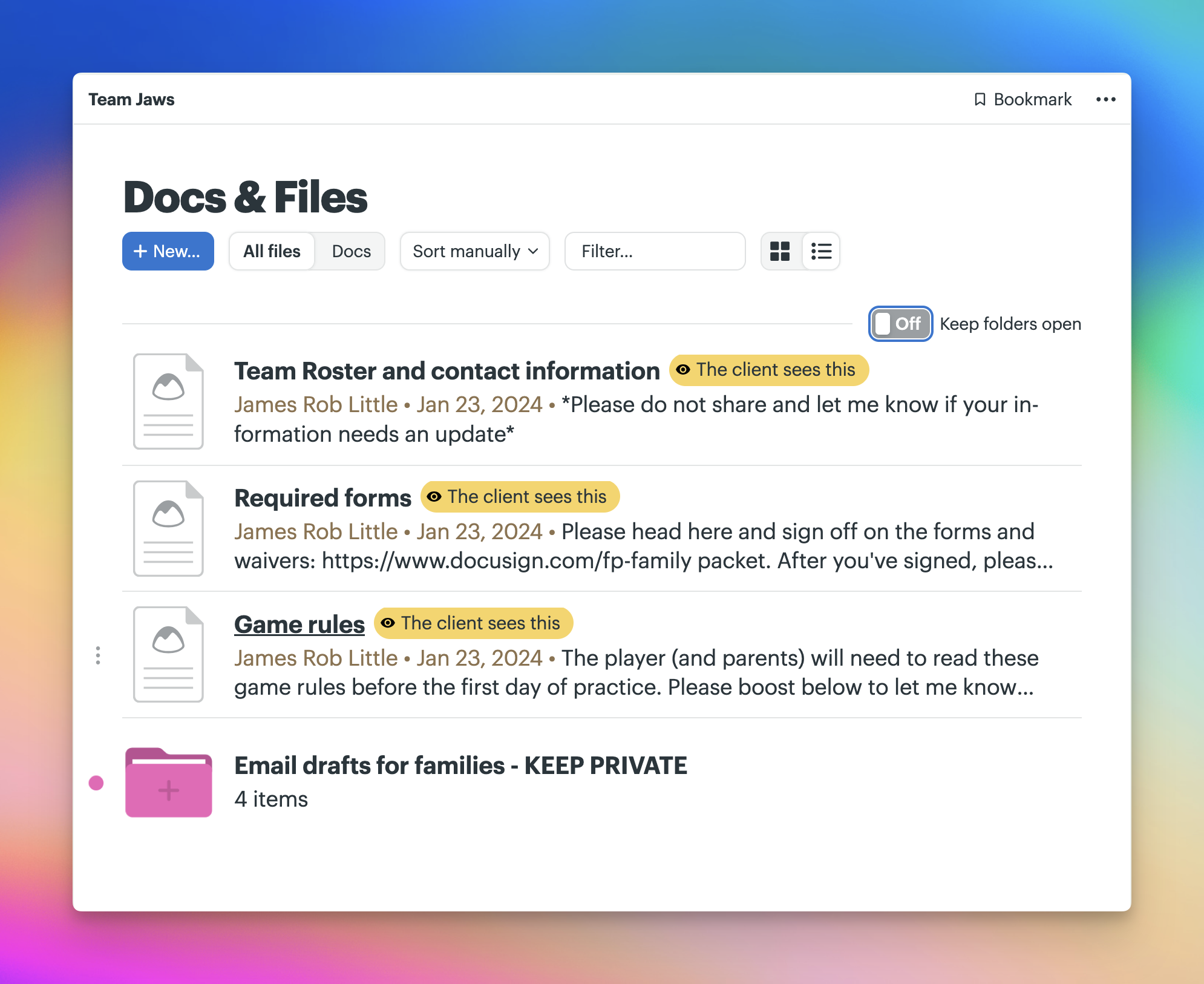Click Required forms description with docusign link
The width and height of the screenshot is (1204, 984).
click(x=644, y=546)
